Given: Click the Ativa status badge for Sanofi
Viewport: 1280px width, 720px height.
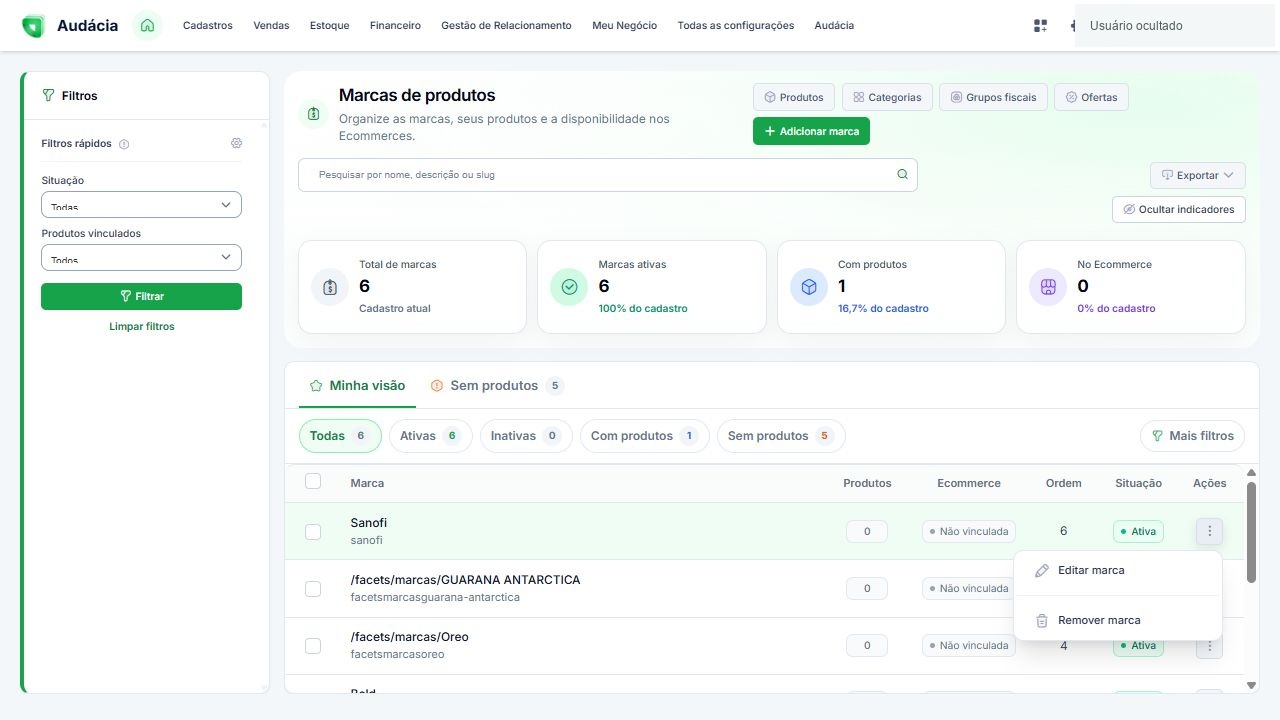Looking at the screenshot, I should click(x=1138, y=532).
